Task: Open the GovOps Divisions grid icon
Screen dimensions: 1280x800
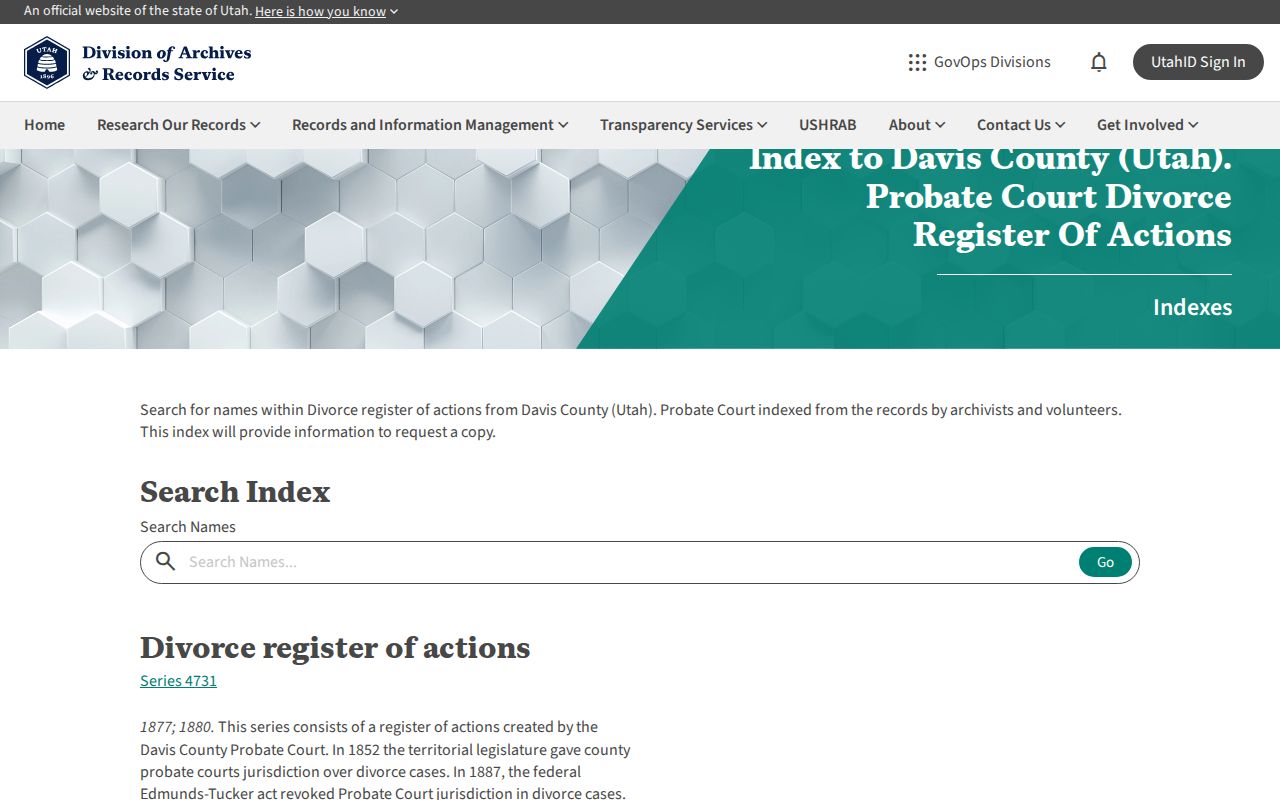Action: [917, 62]
